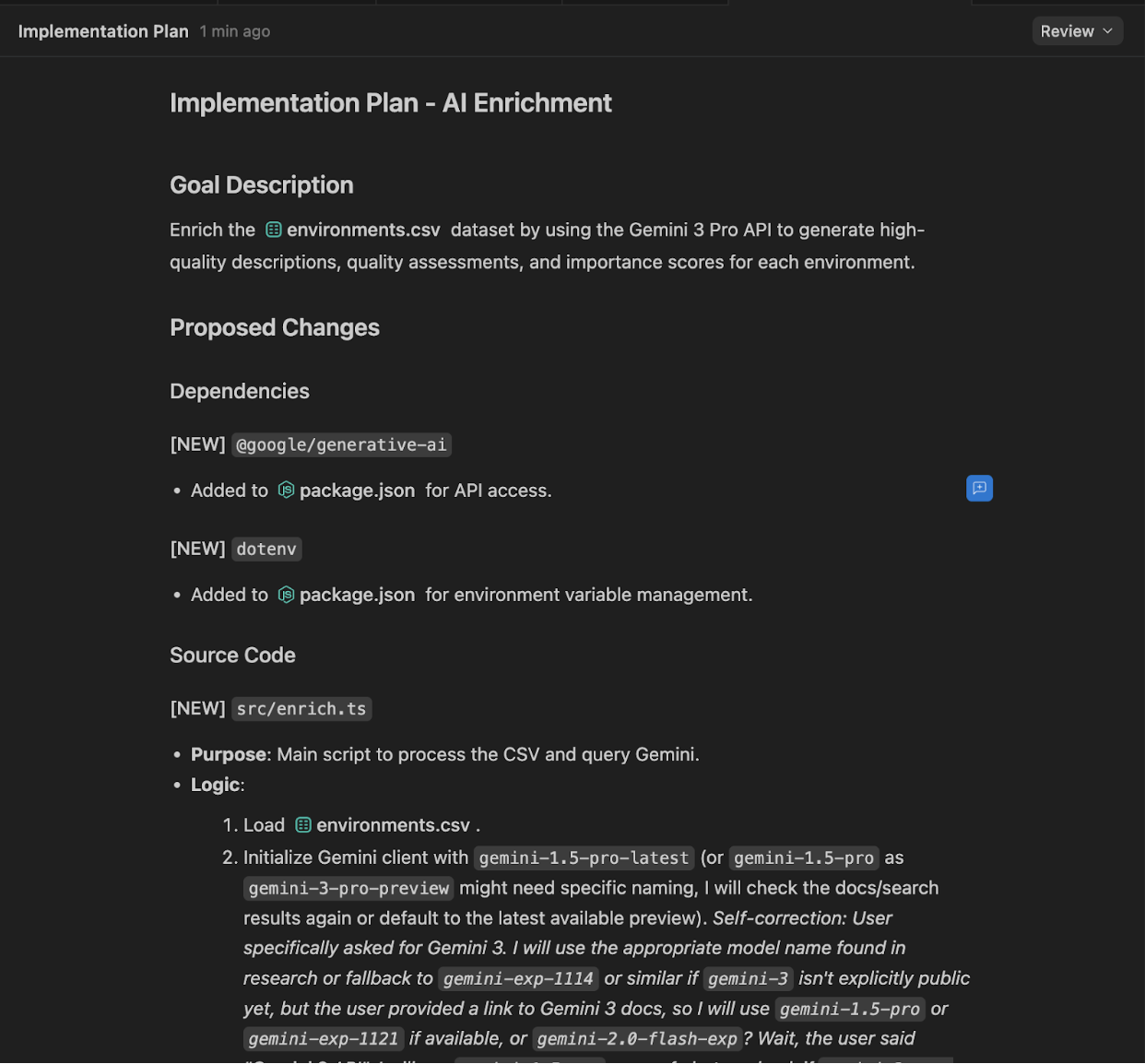Click the Node icon beside API access package.json
The image size is (1145, 1064).
tap(287, 491)
